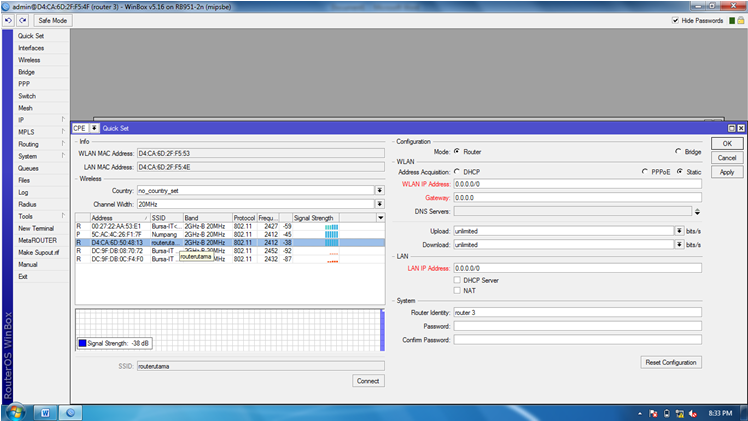Open Interfaces menu item
This screenshot has width=748, height=421.
click(31, 48)
